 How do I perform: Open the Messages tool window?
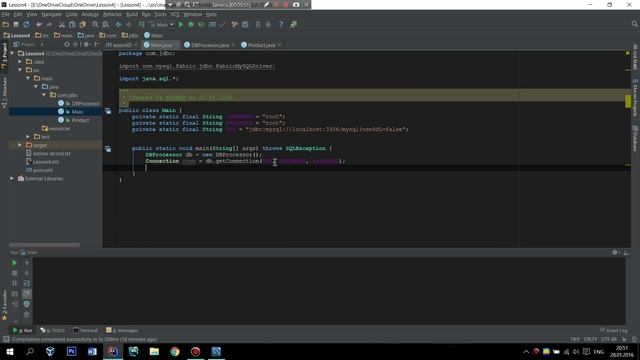point(122,330)
